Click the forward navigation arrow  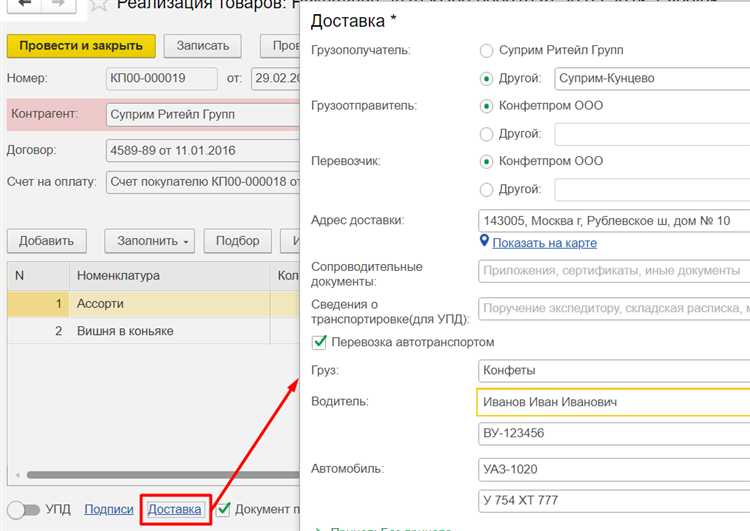(58, 5)
